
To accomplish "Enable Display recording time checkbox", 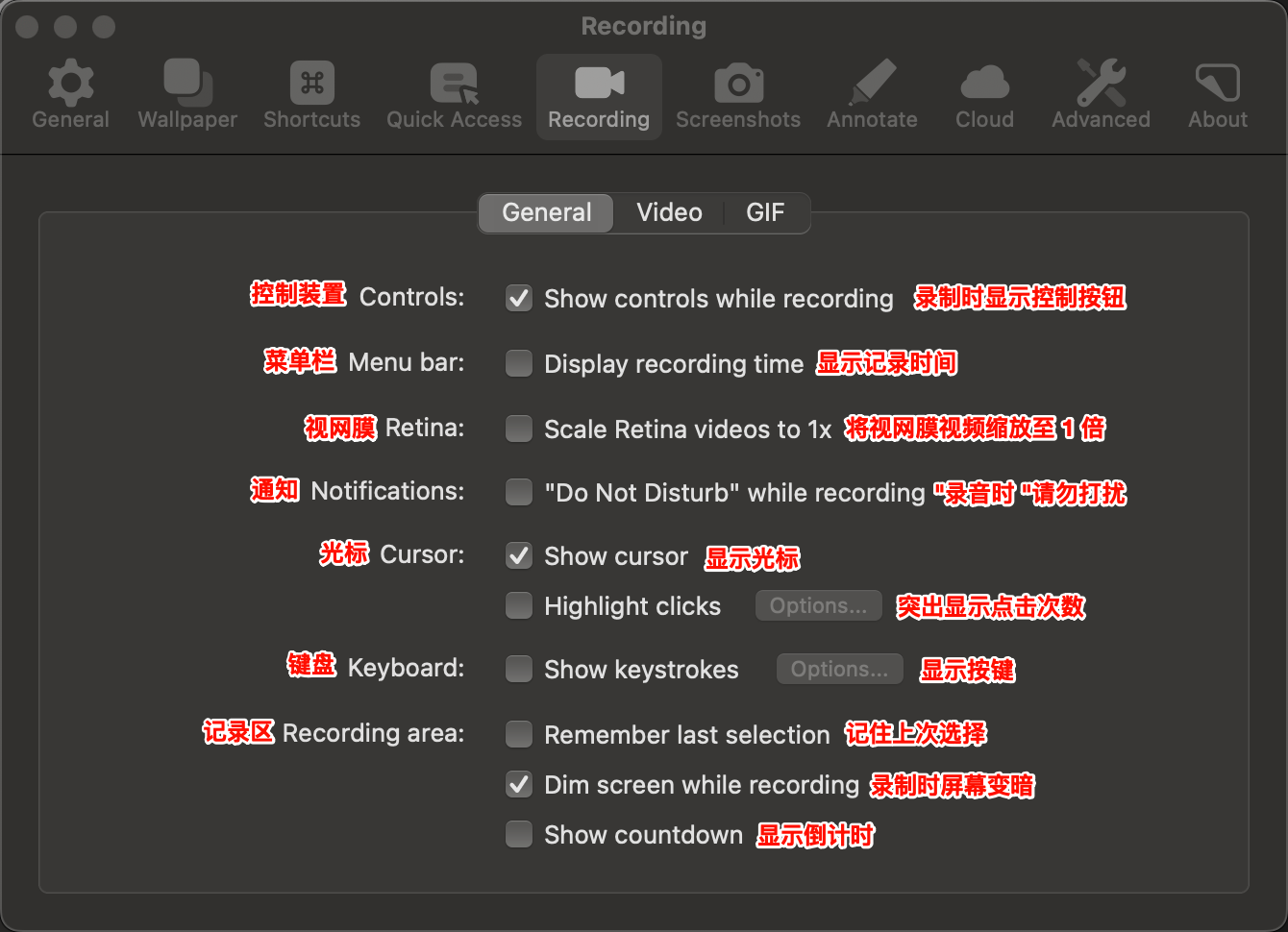I will coord(519,364).
